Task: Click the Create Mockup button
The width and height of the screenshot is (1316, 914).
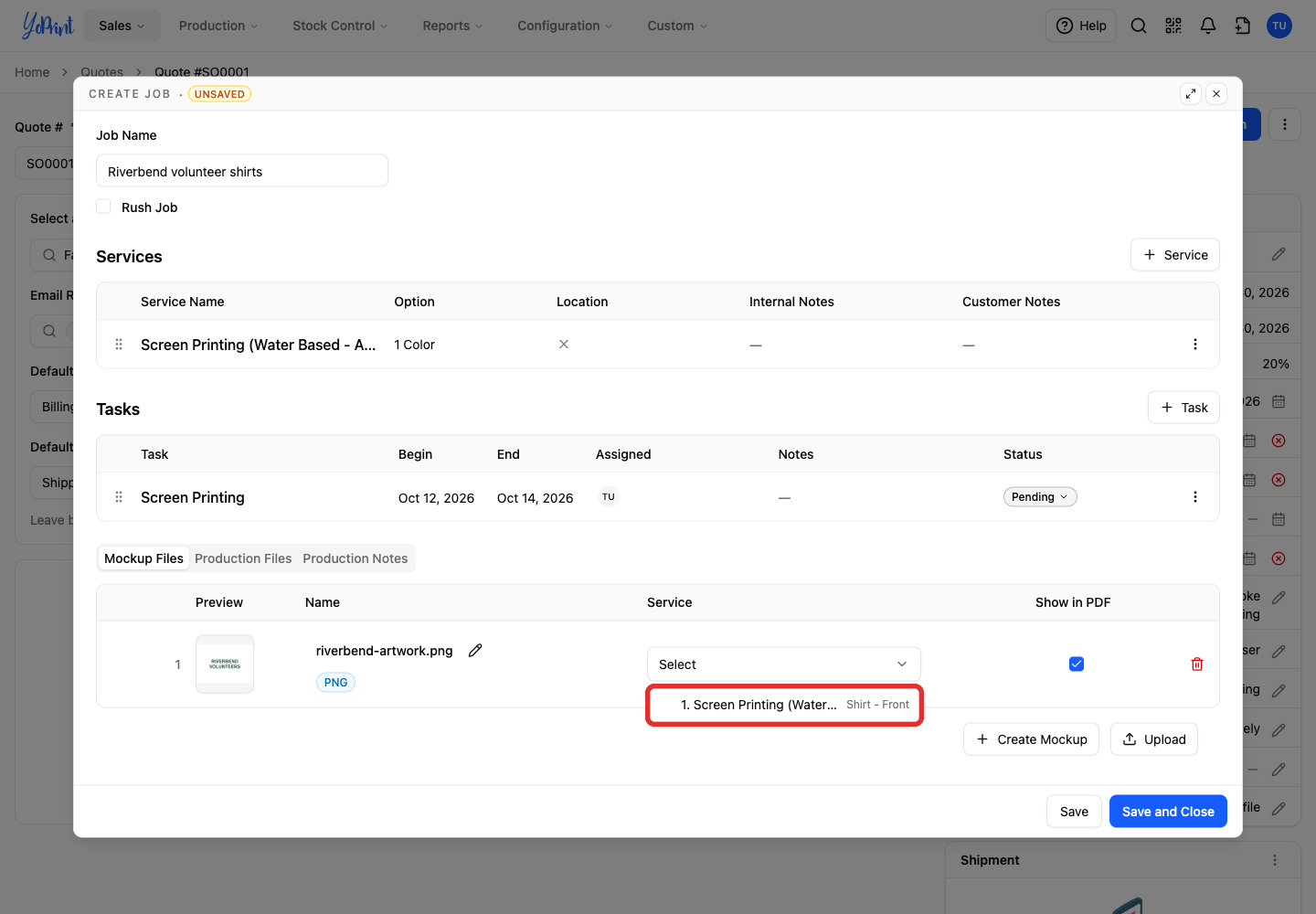Action: [1032, 739]
